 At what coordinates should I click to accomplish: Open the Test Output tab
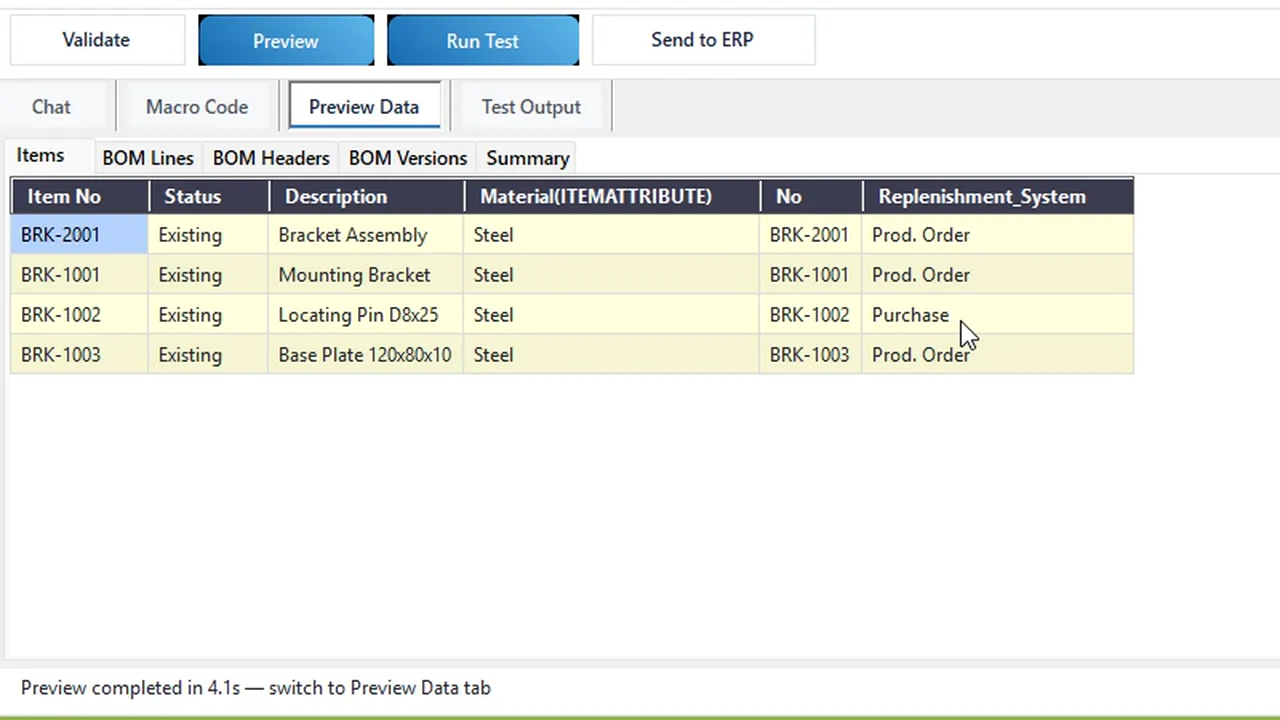[x=531, y=107]
